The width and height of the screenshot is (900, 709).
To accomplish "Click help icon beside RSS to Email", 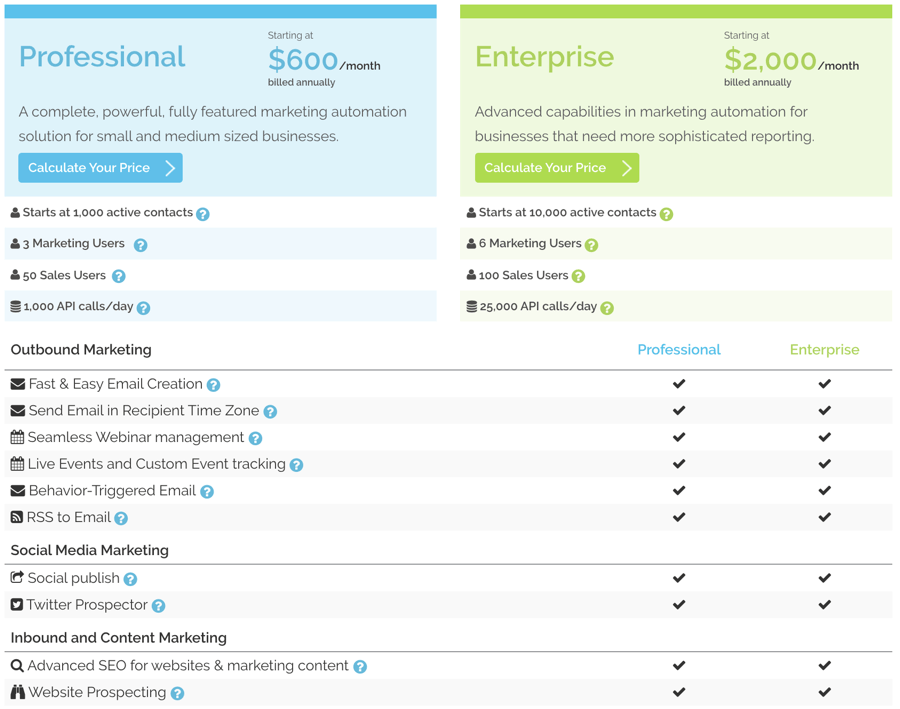I will pyautogui.click(x=121, y=518).
